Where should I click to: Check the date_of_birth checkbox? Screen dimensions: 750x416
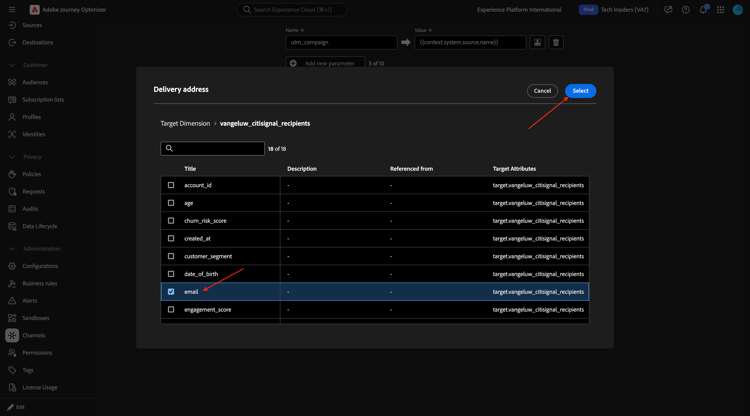[x=171, y=274]
